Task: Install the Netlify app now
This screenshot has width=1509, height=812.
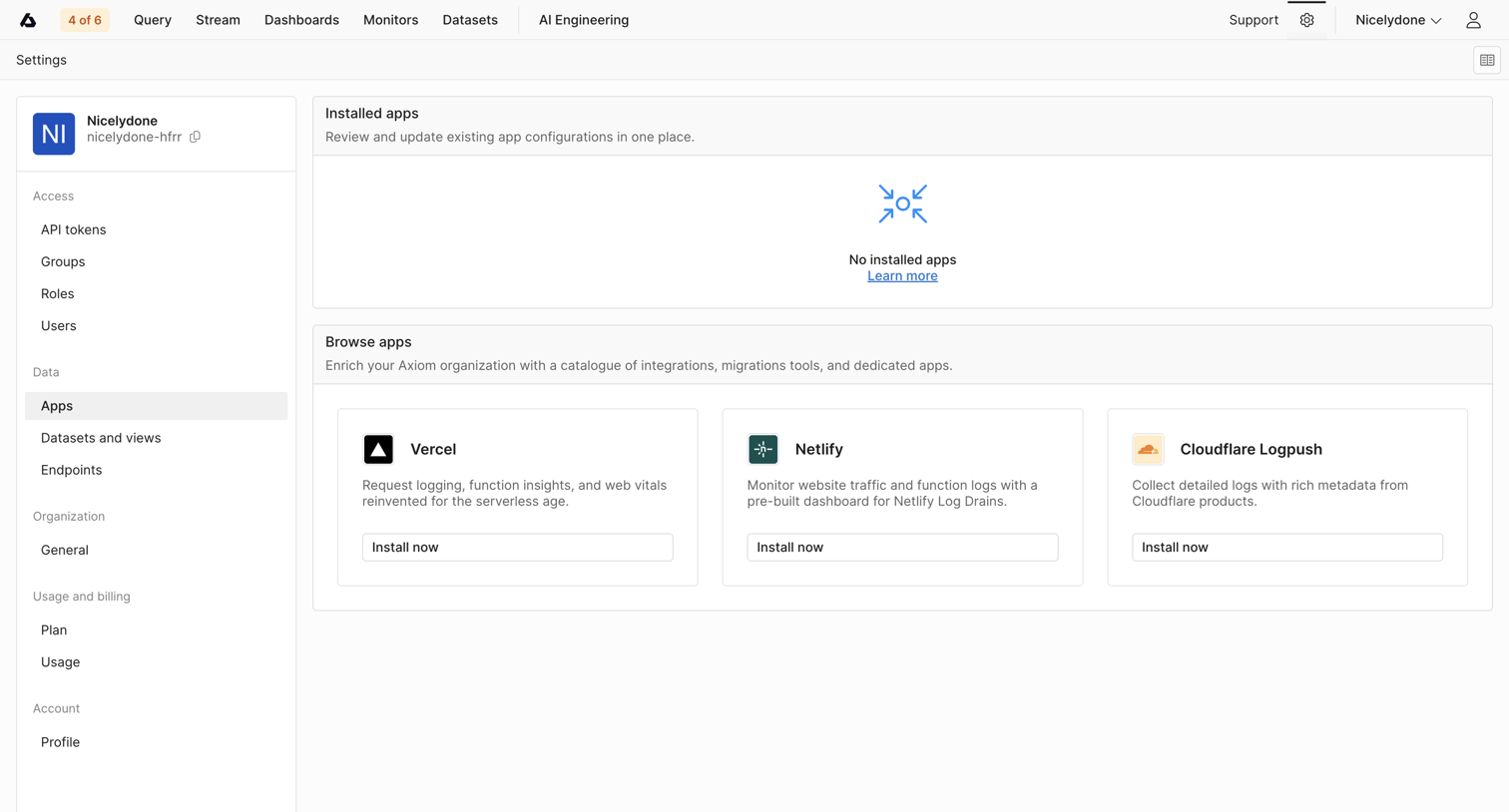Action: 902,547
